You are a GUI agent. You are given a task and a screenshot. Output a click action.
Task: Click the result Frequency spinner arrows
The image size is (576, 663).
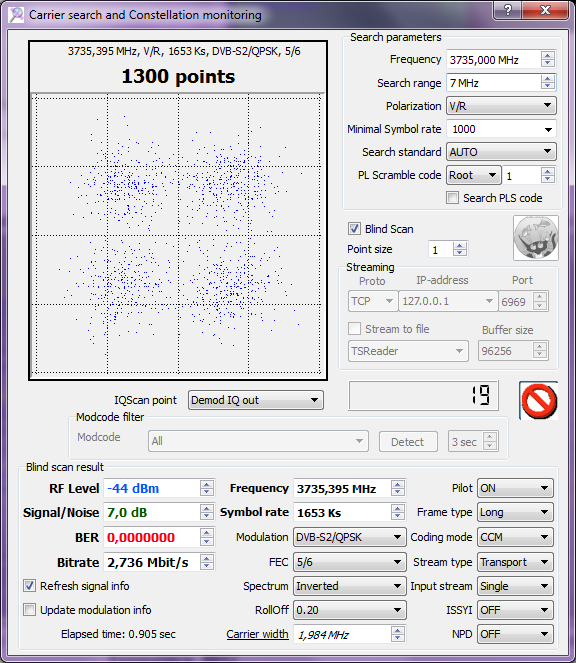click(x=398, y=488)
